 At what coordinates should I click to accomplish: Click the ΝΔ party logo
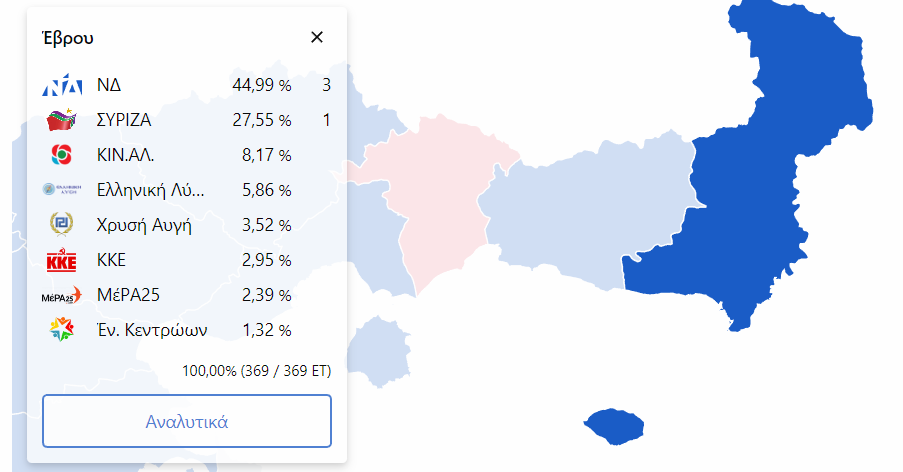pyautogui.click(x=61, y=86)
